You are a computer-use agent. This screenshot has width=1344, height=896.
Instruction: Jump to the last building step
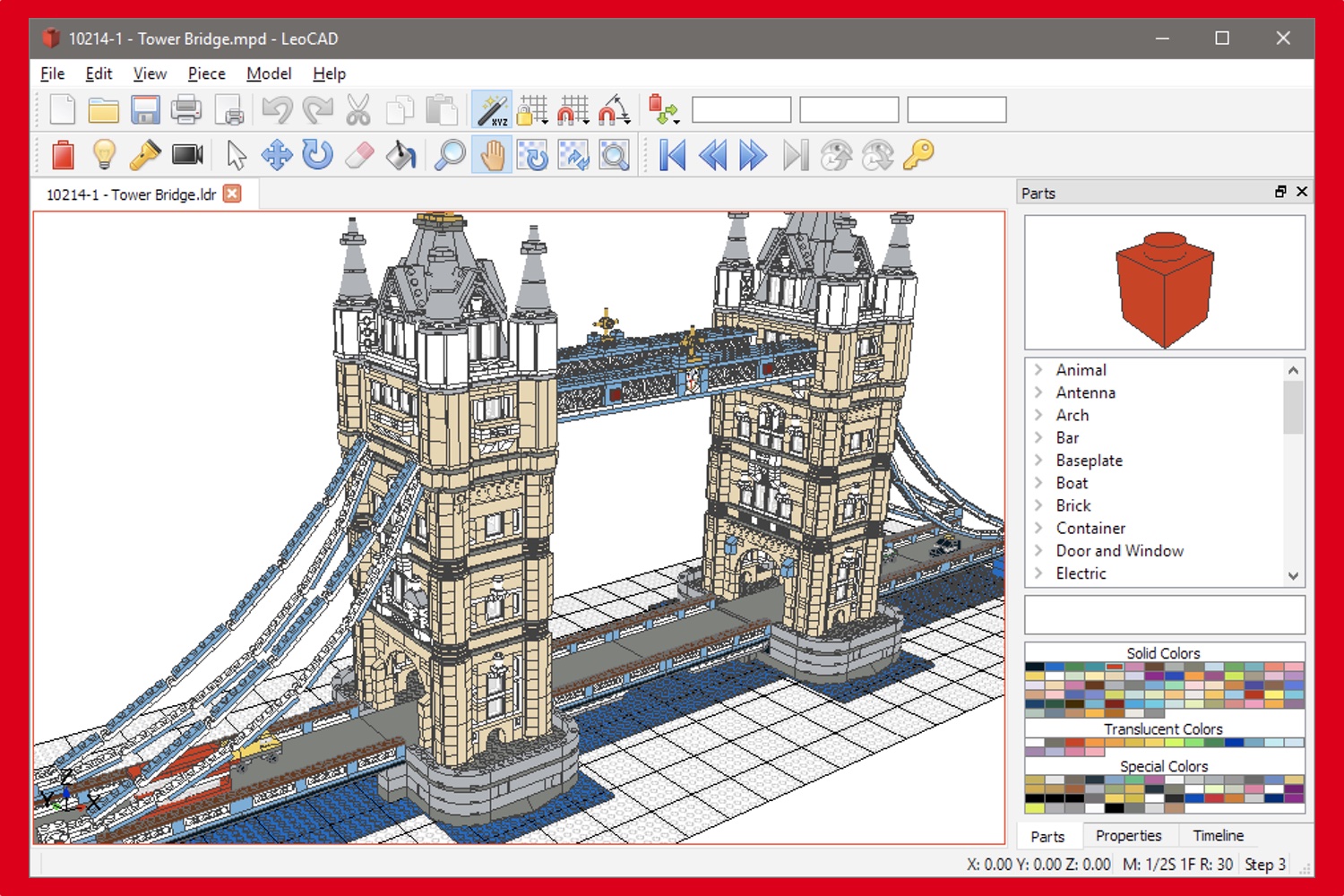[795, 155]
